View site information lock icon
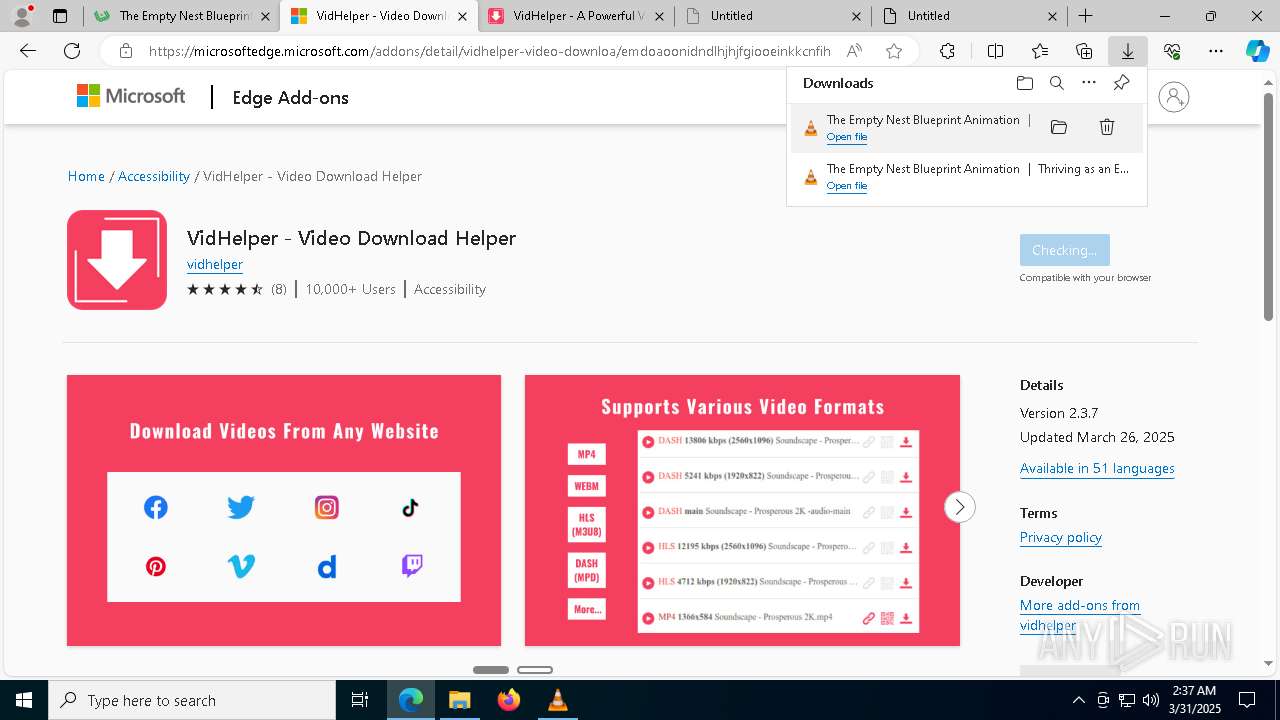The height and width of the screenshot is (720, 1280). [x=126, y=51]
